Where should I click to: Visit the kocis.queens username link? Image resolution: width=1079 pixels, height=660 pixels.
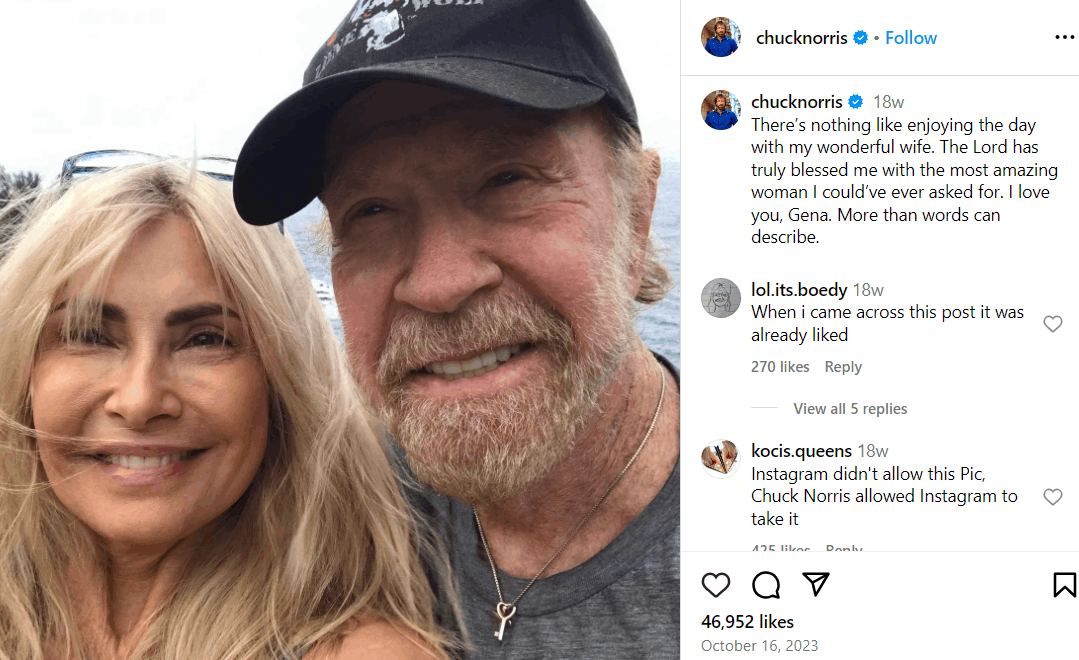[x=801, y=451]
